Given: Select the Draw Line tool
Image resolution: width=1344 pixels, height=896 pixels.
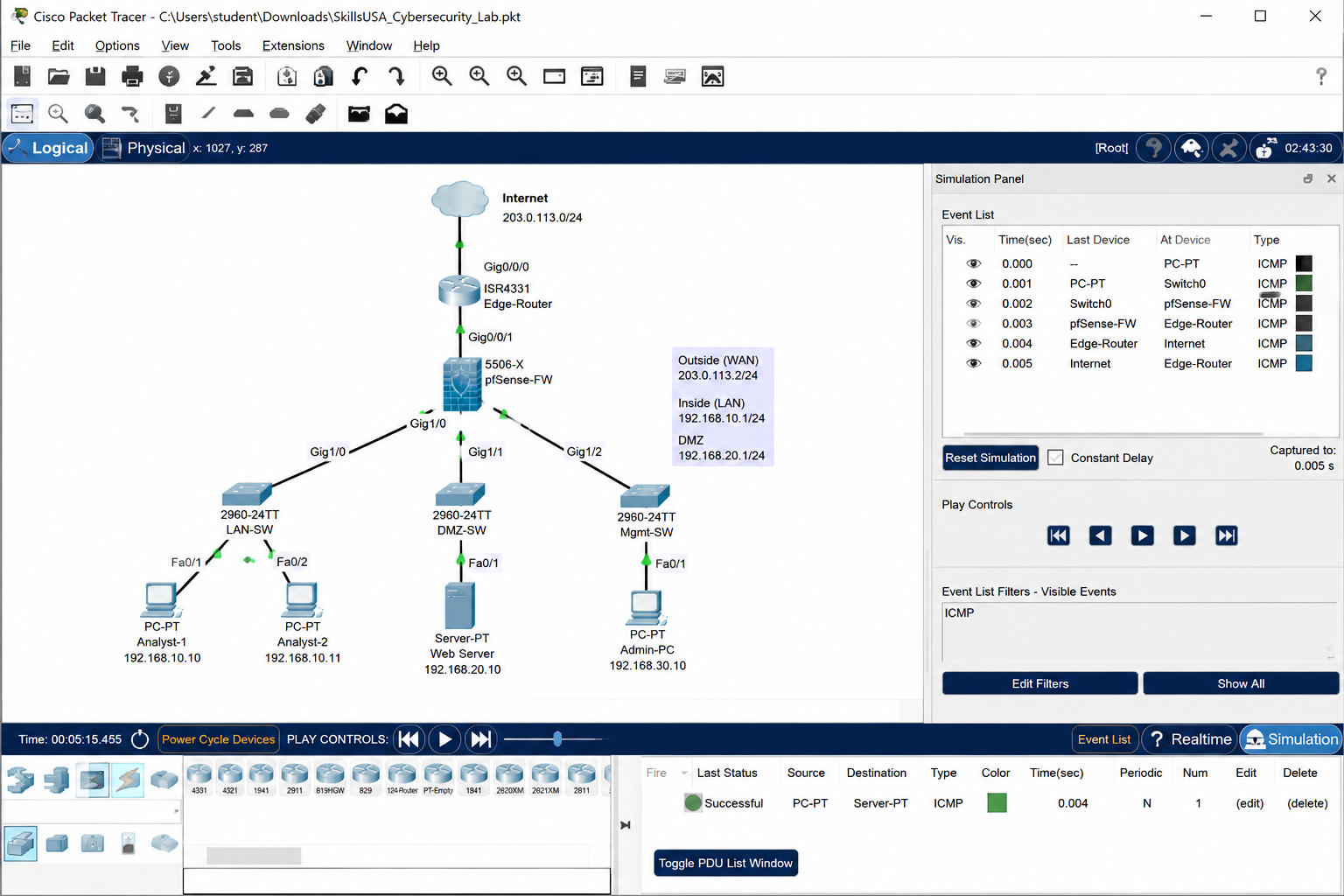Looking at the screenshot, I should point(208,113).
